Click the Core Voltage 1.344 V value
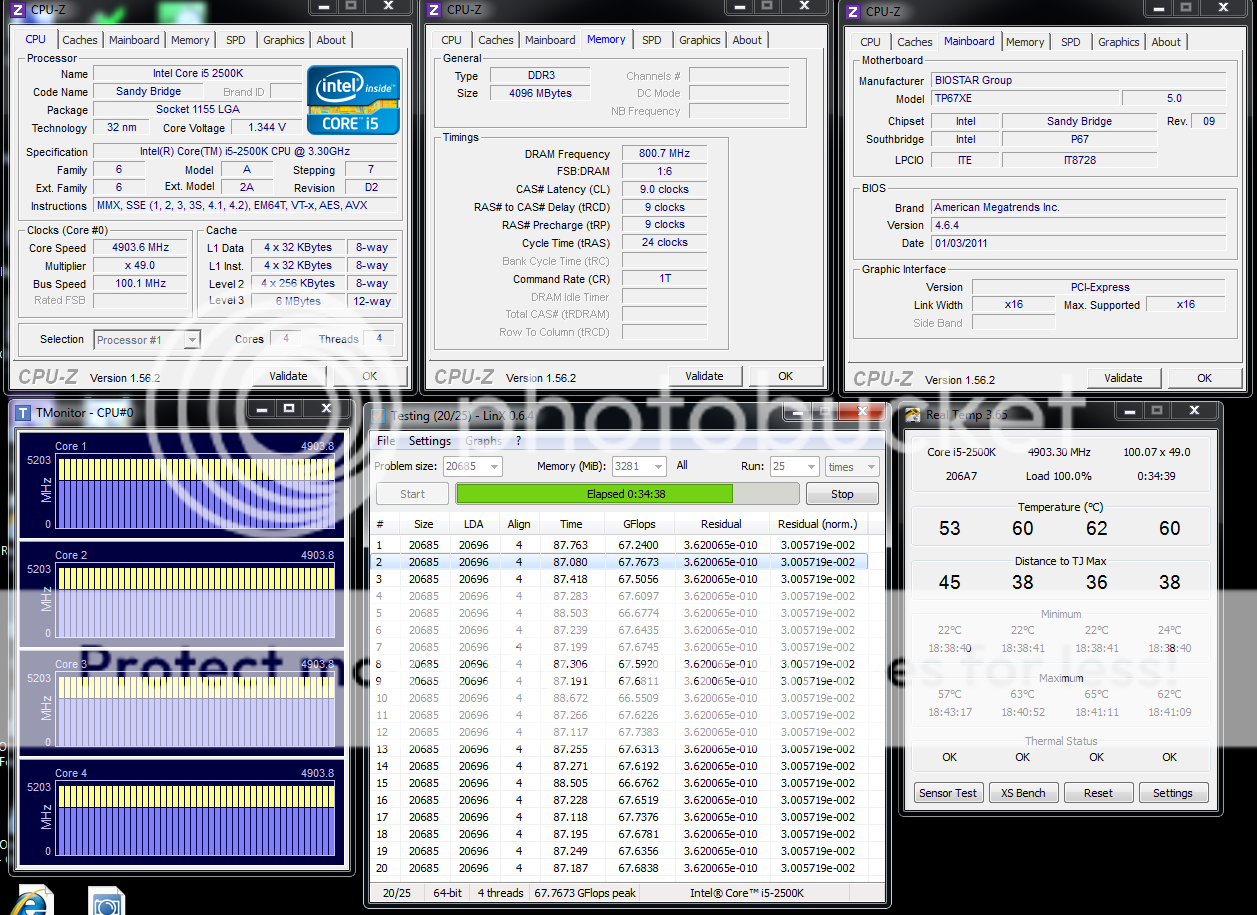The image size is (1257, 915). coord(267,127)
